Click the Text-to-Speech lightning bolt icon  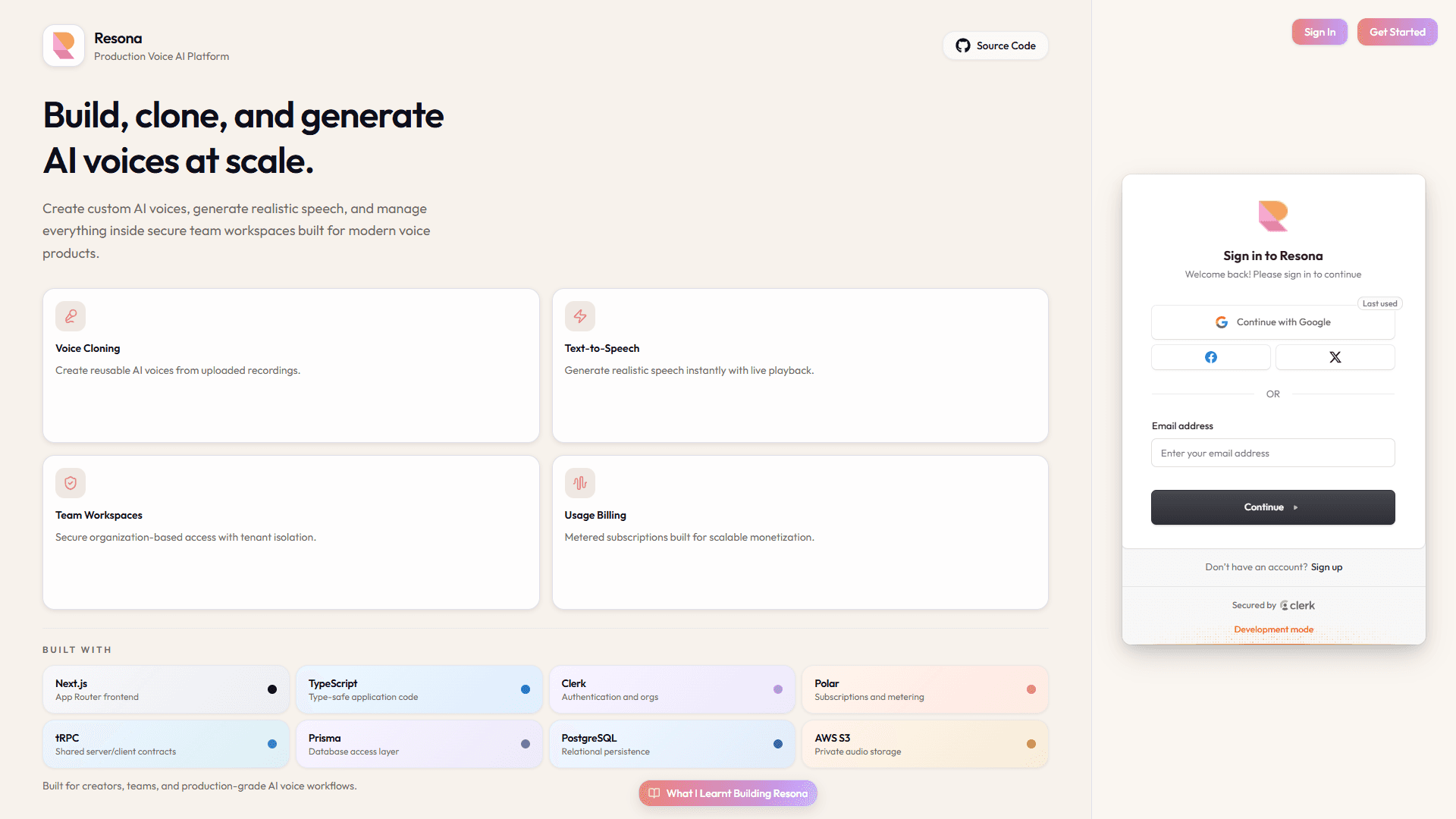(580, 316)
